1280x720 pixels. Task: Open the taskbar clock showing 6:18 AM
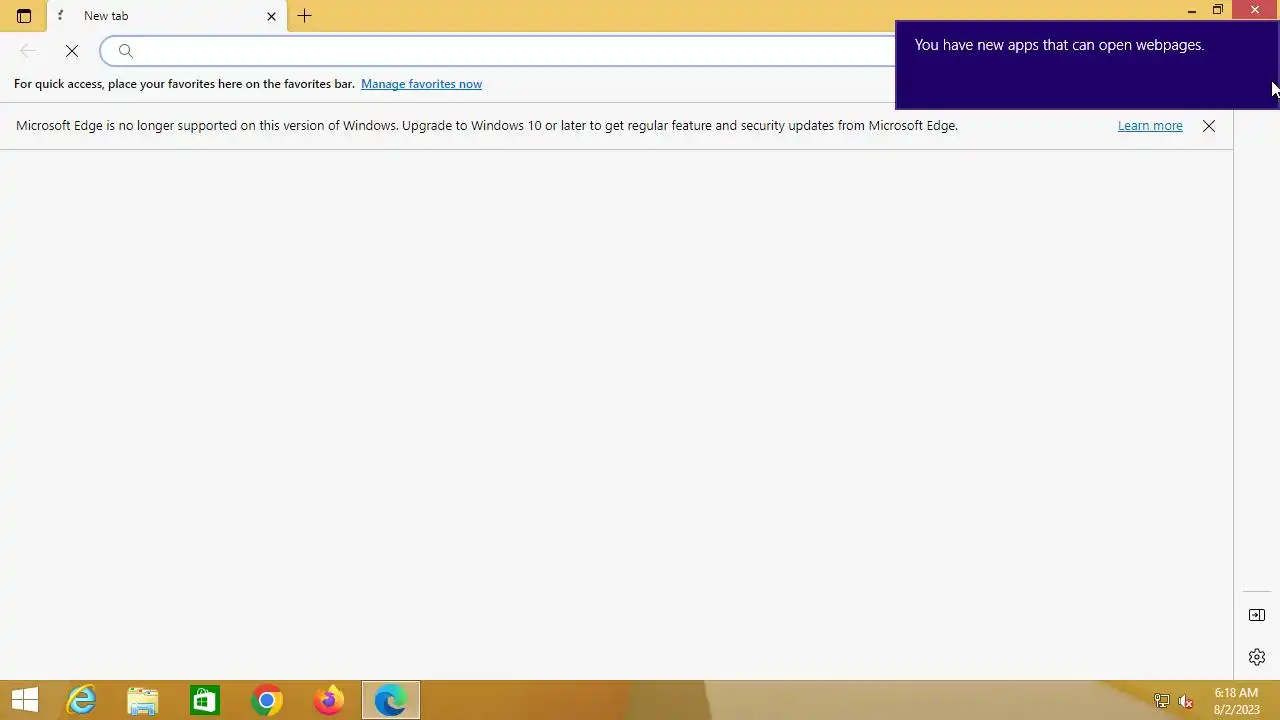(x=1237, y=701)
